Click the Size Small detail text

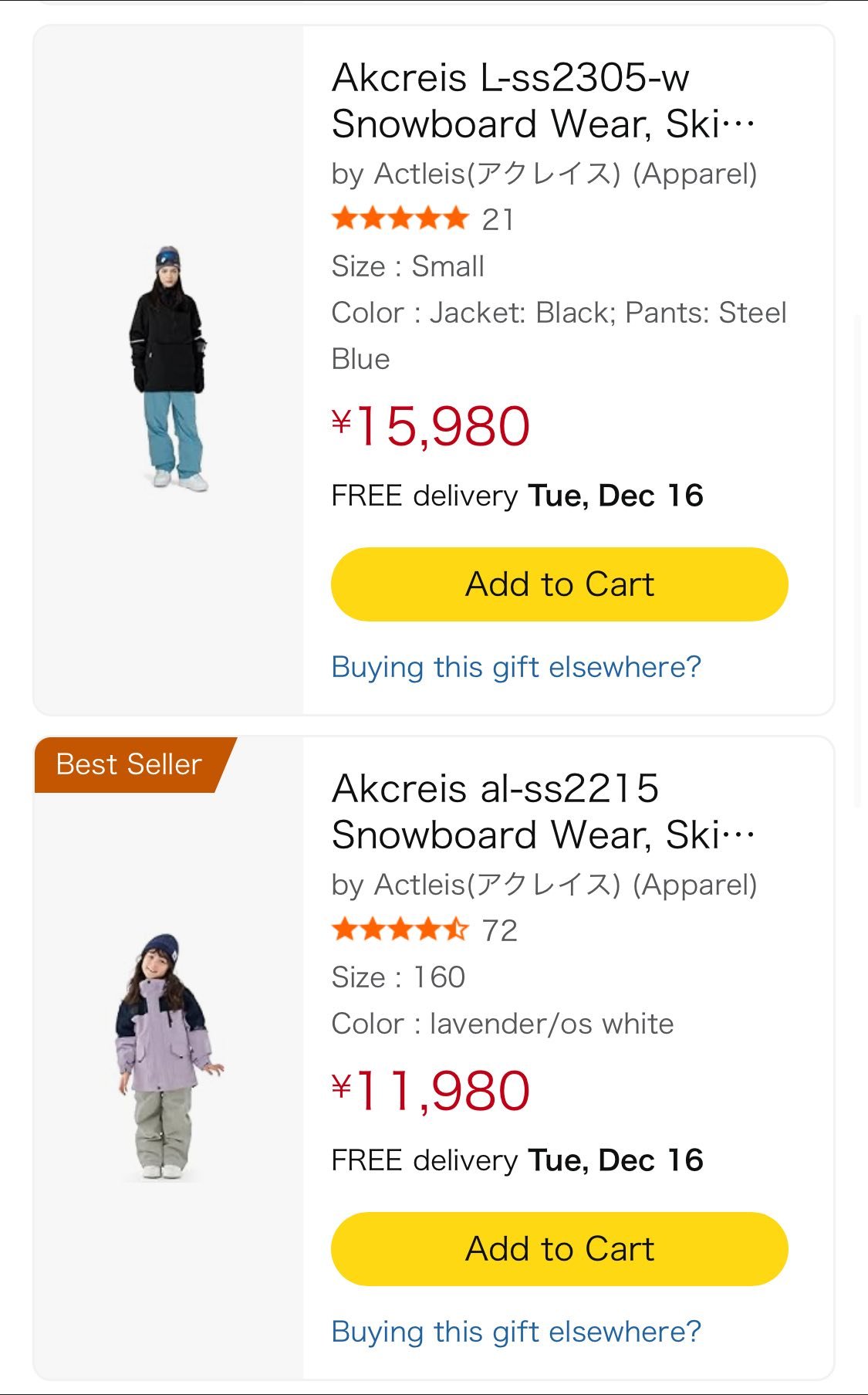click(x=408, y=266)
